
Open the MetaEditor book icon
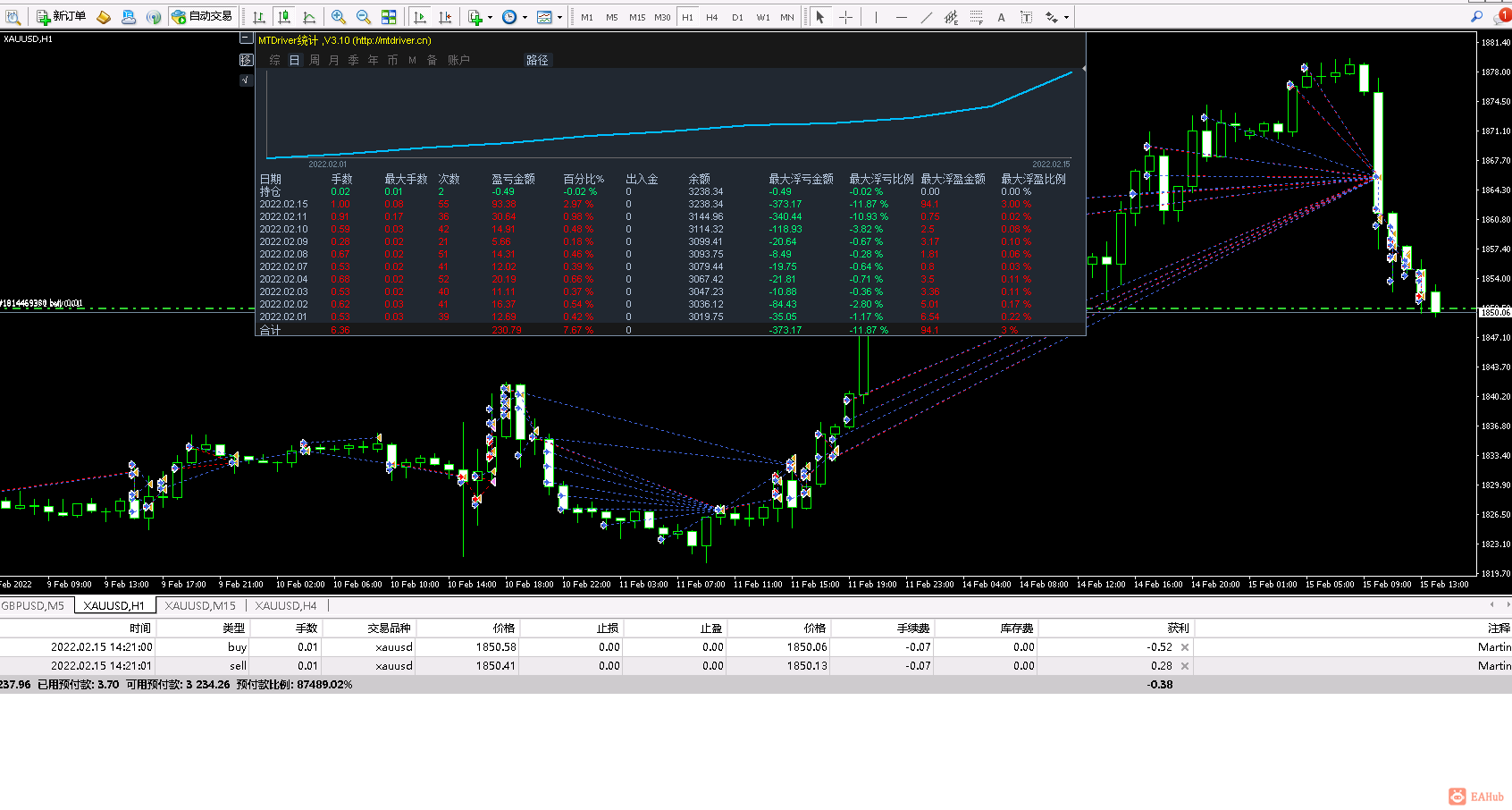(x=104, y=16)
